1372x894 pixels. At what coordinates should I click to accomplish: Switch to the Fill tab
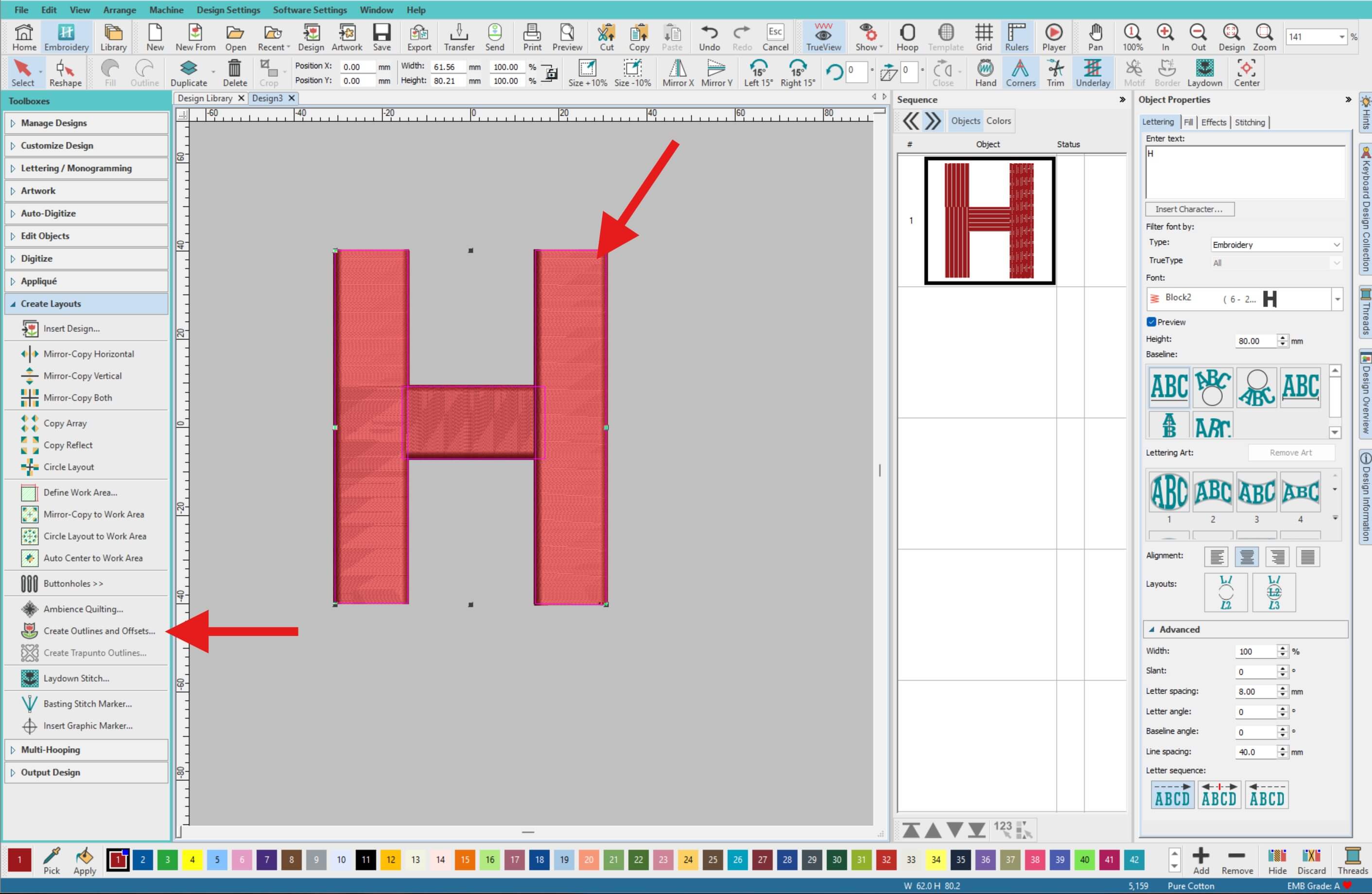click(x=1187, y=122)
